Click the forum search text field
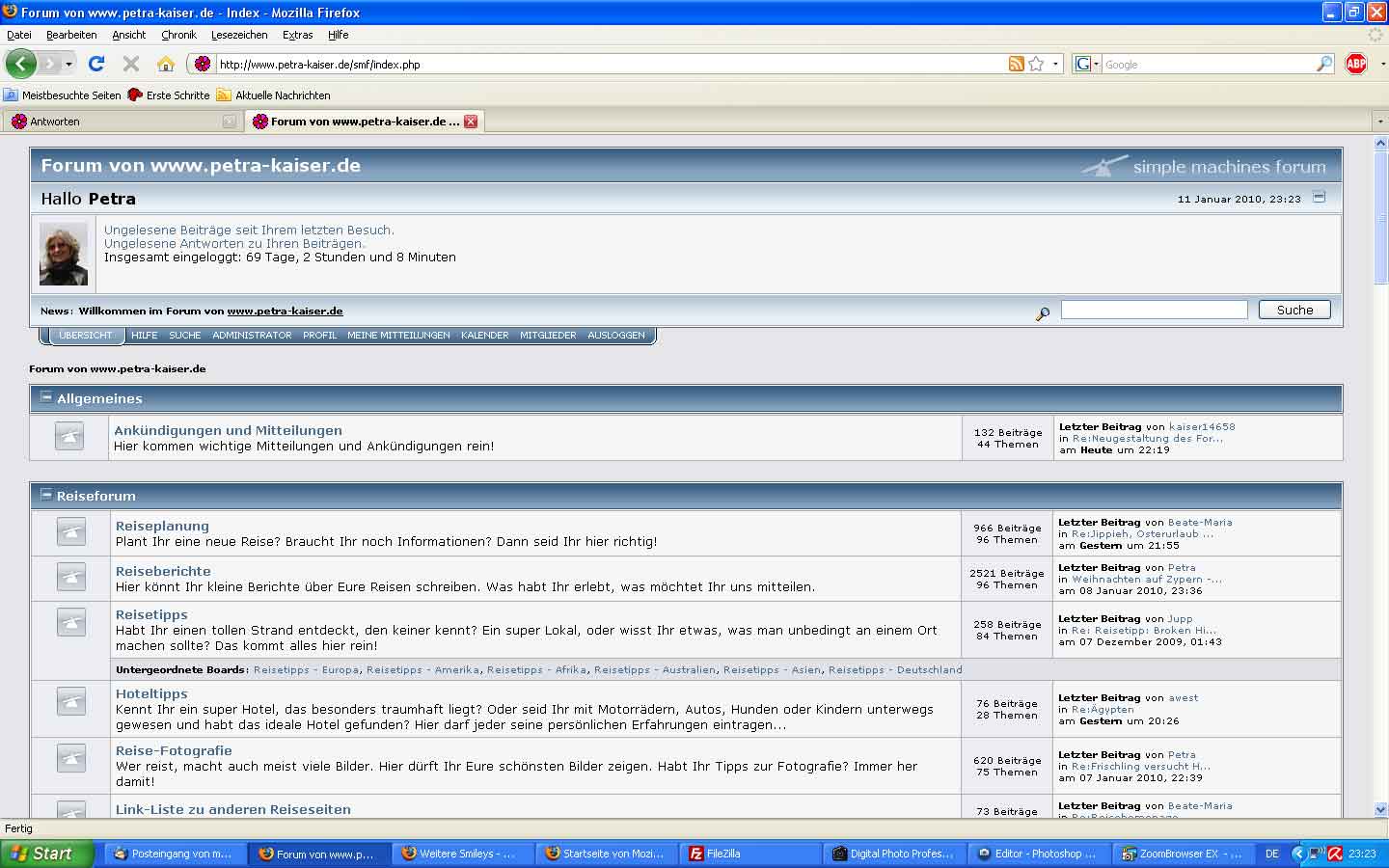The width and height of the screenshot is (1389, 868). click(1154, 310)
